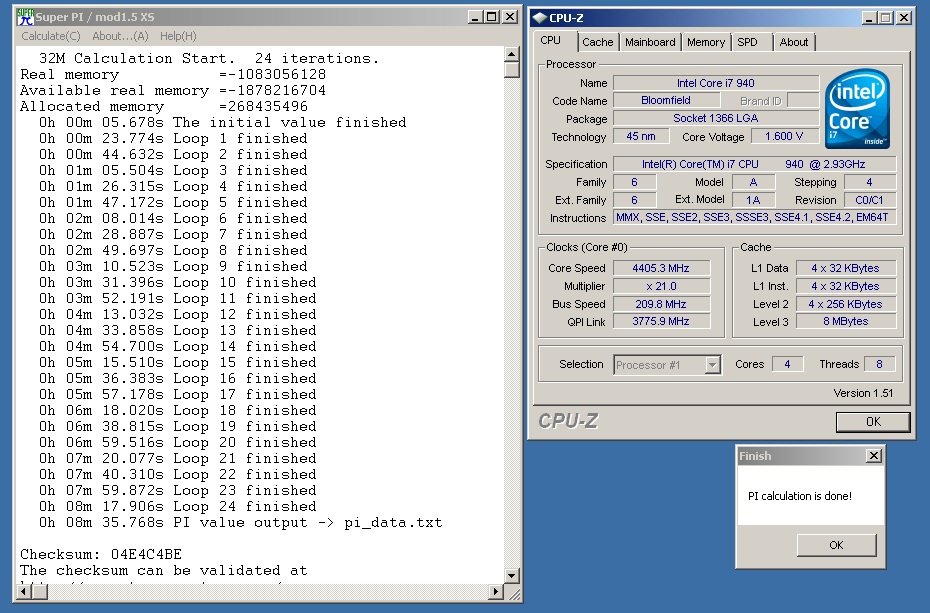Click the Super PI vertical scrollbar down arrow
The height and width of the screenshot is (613, 930).
[512, 575]
